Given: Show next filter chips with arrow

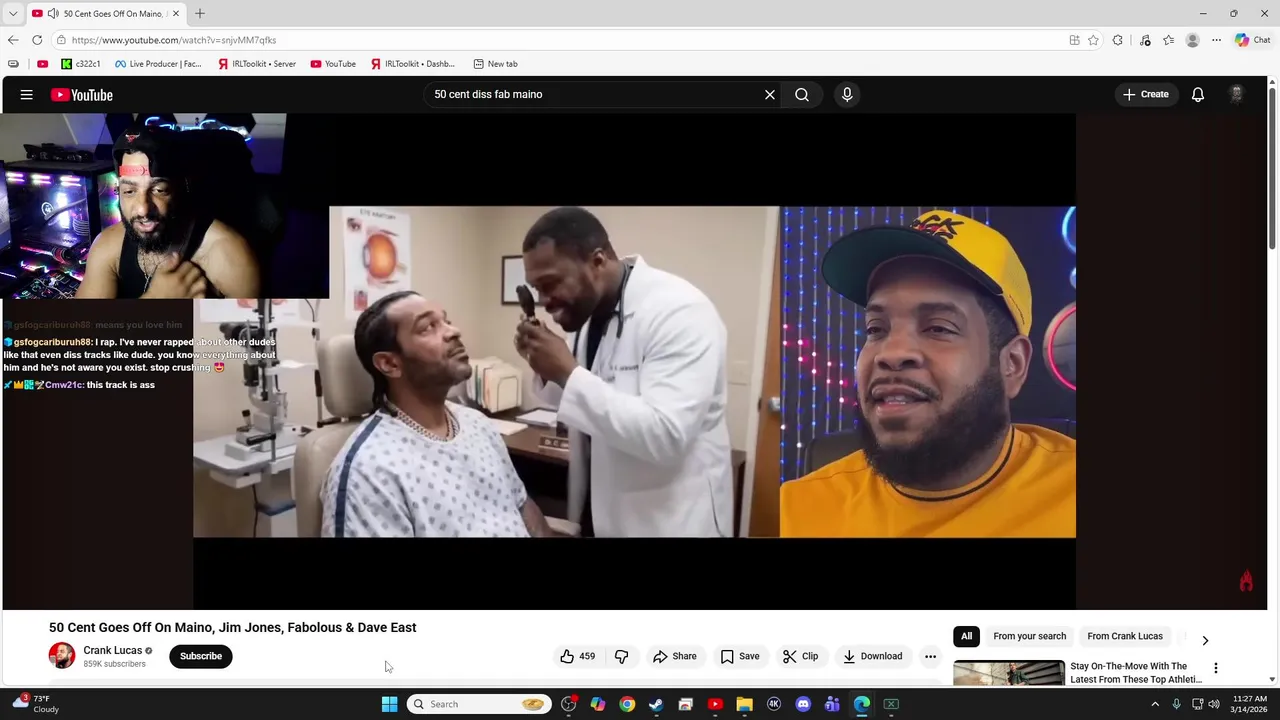Looking at the screenshot, I should [x=1205, y=640].
